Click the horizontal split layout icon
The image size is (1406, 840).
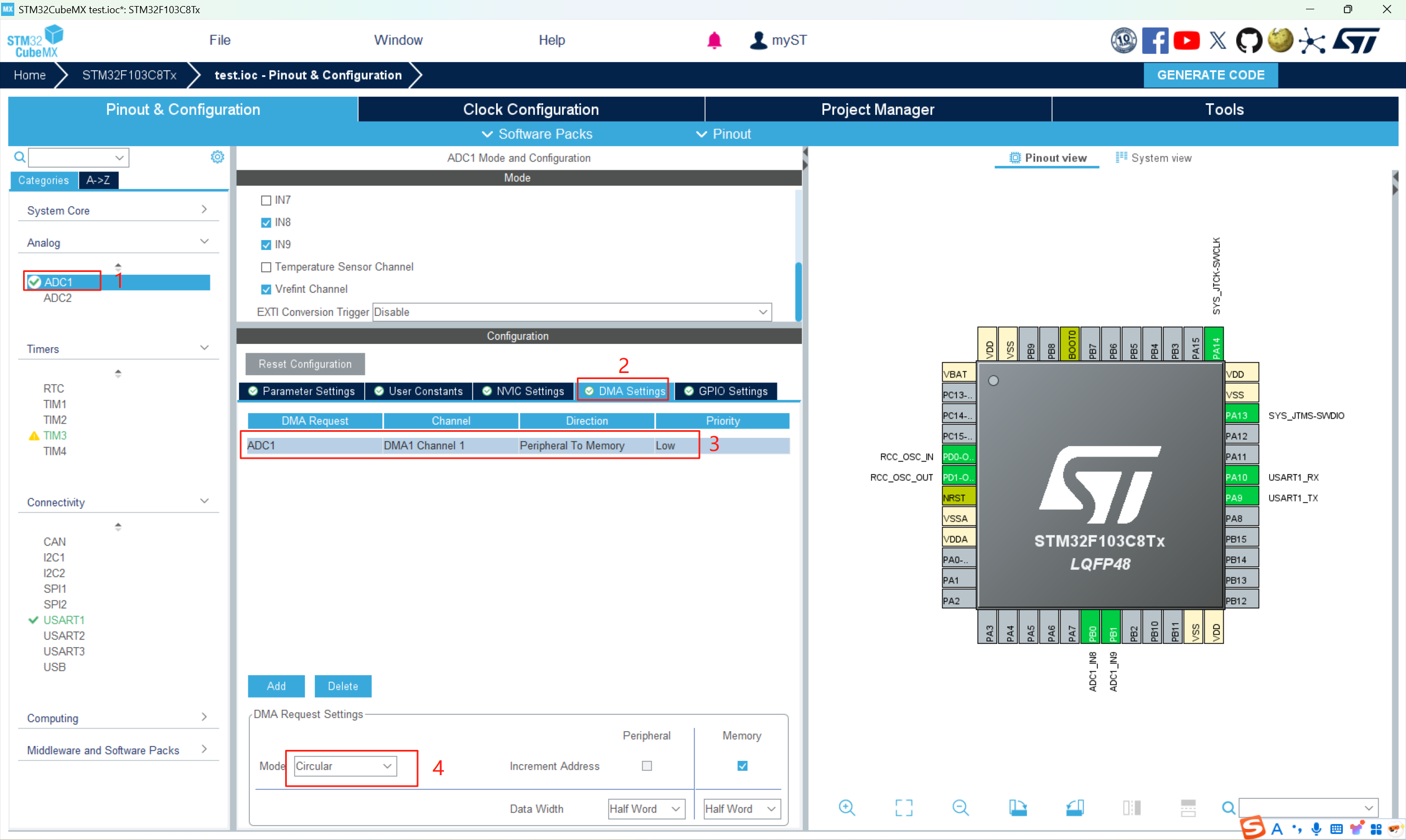click(x=1188, y=808)
